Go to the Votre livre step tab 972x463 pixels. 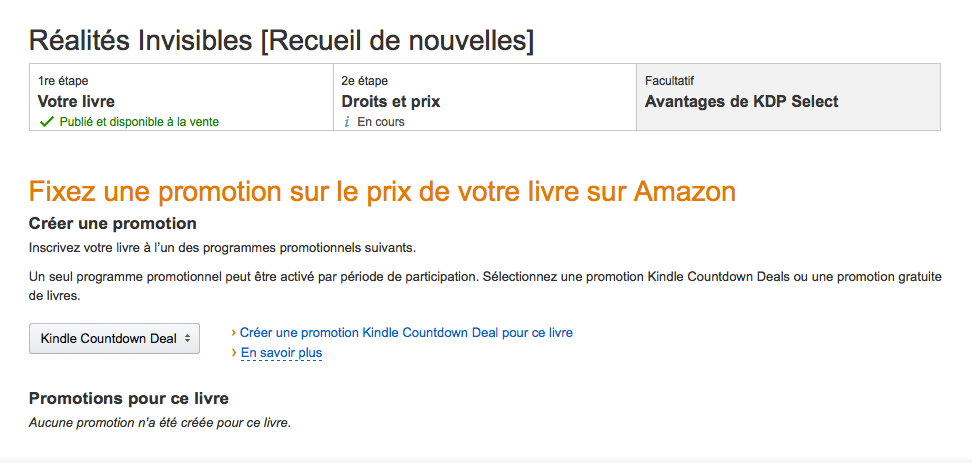pos(76,101)
